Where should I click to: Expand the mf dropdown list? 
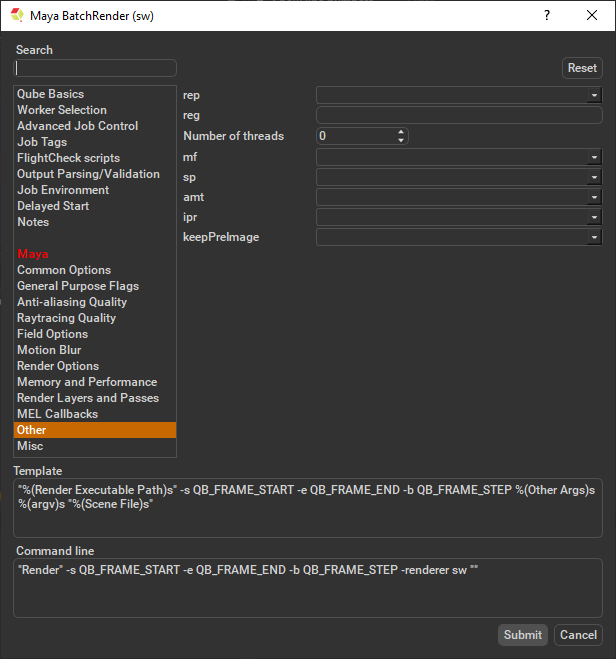pyautogui.click(x=594, y=157)
